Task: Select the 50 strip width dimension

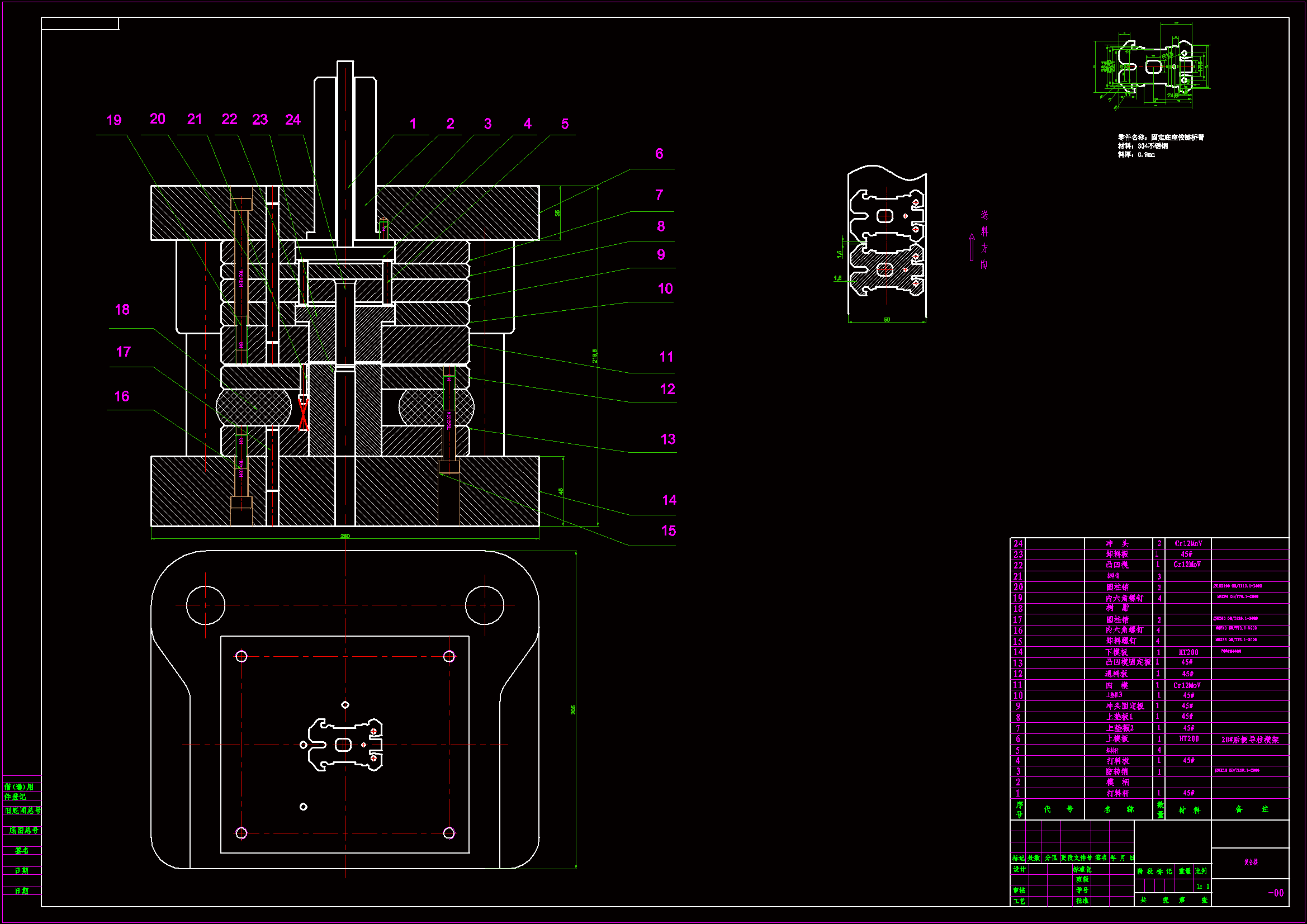Action: (x=887, y=320)
